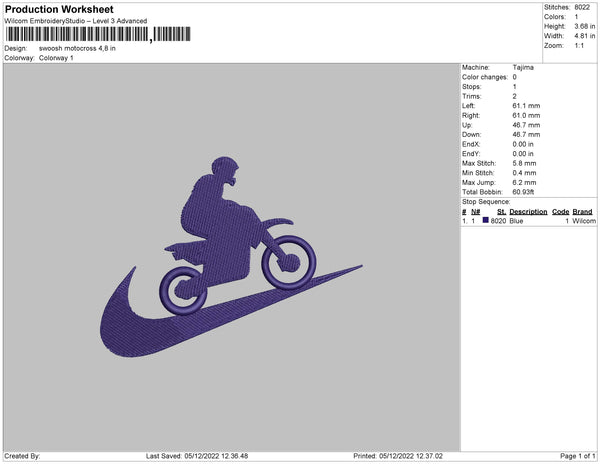
Task: Click the St. column header
Action: [x=501, y=212]
